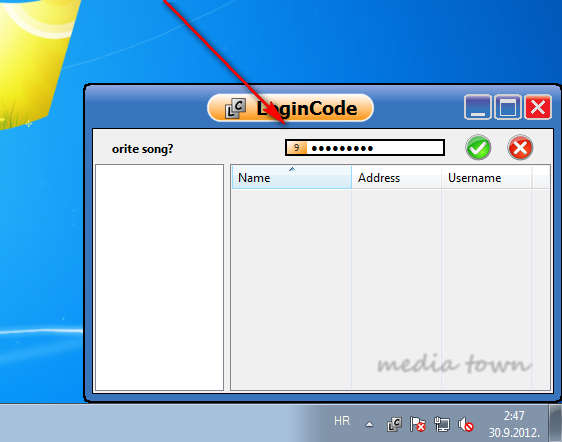Sort list by Address column

coord(396,177)
